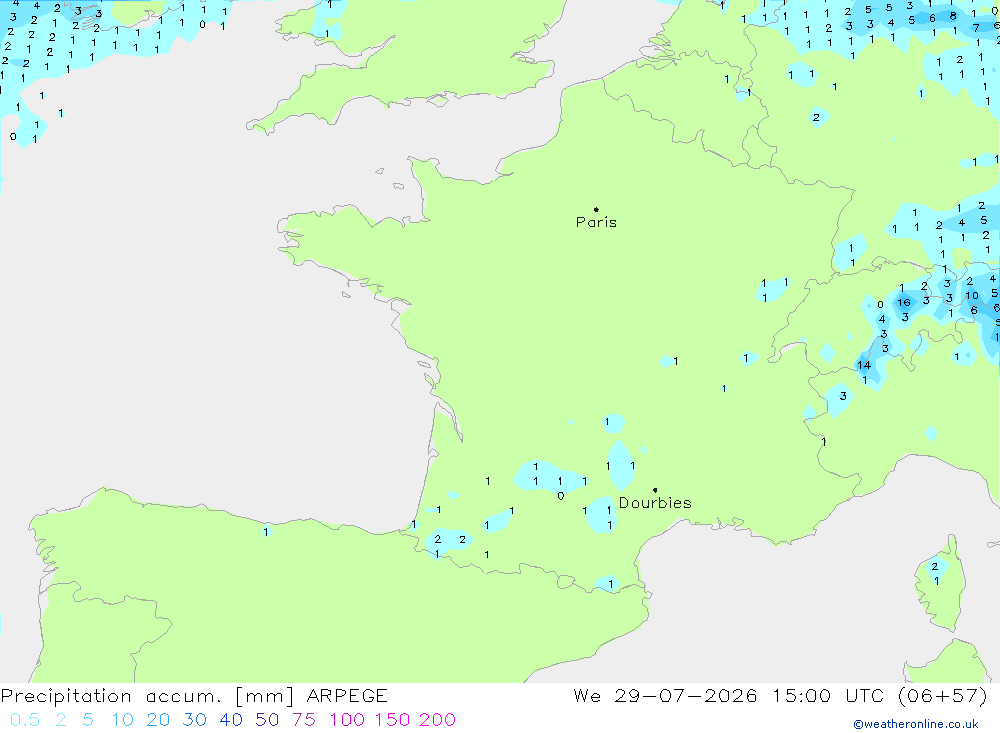Click the 30 mm legend value
Viewport: 1000px width, 733px height.
[x=195, y=720]
